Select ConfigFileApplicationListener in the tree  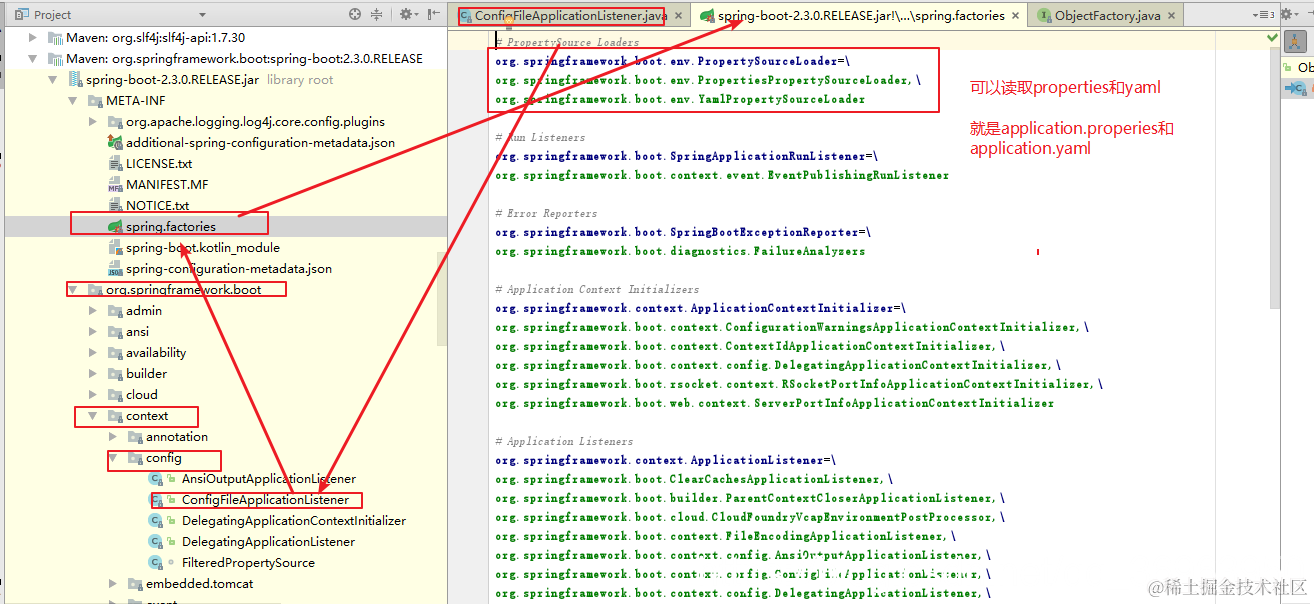pos(265,499)
